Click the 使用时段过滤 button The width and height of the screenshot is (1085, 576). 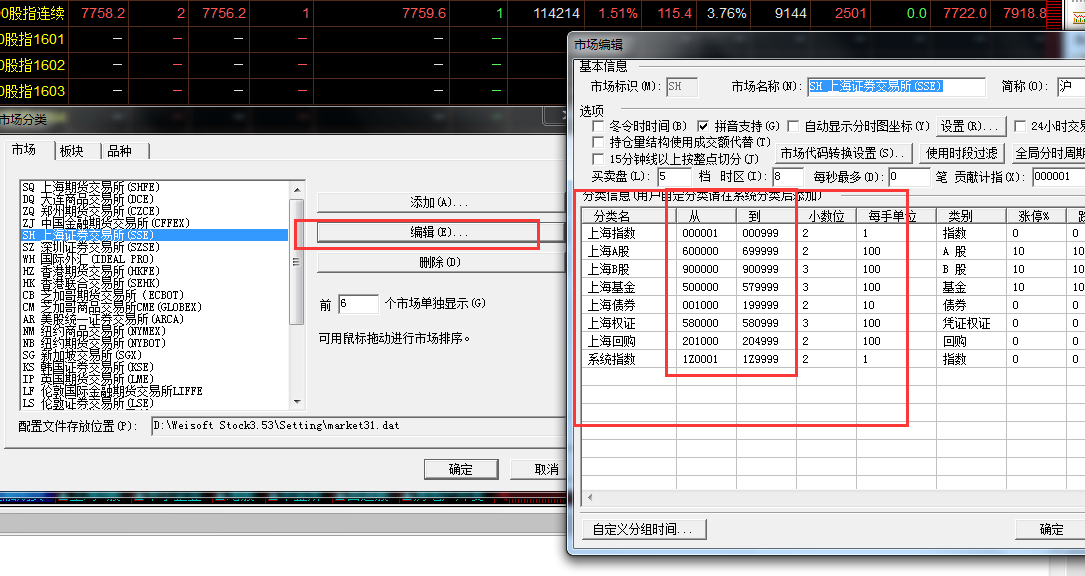pos(961,153)
